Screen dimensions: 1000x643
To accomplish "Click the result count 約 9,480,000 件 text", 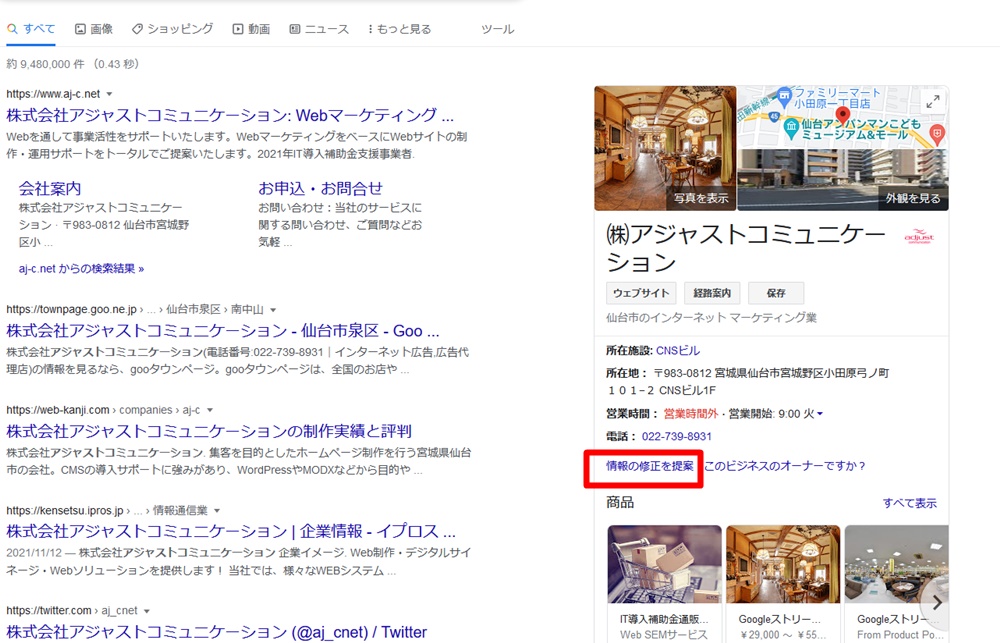I will point(45,64).
